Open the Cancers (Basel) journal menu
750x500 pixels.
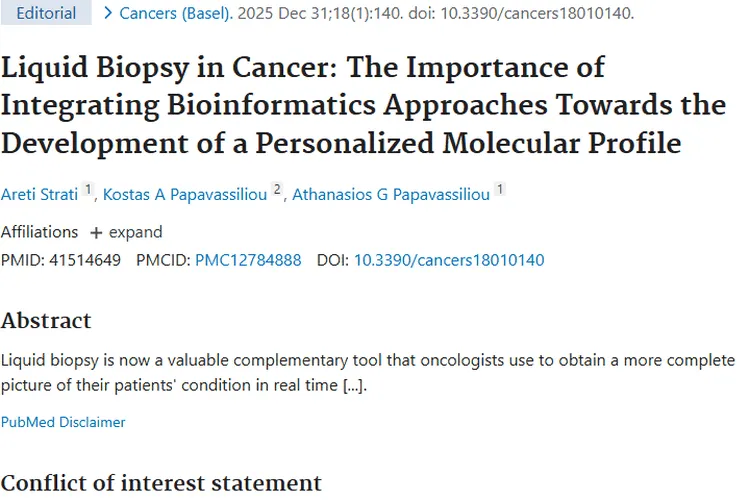click(x=175, y=13)
